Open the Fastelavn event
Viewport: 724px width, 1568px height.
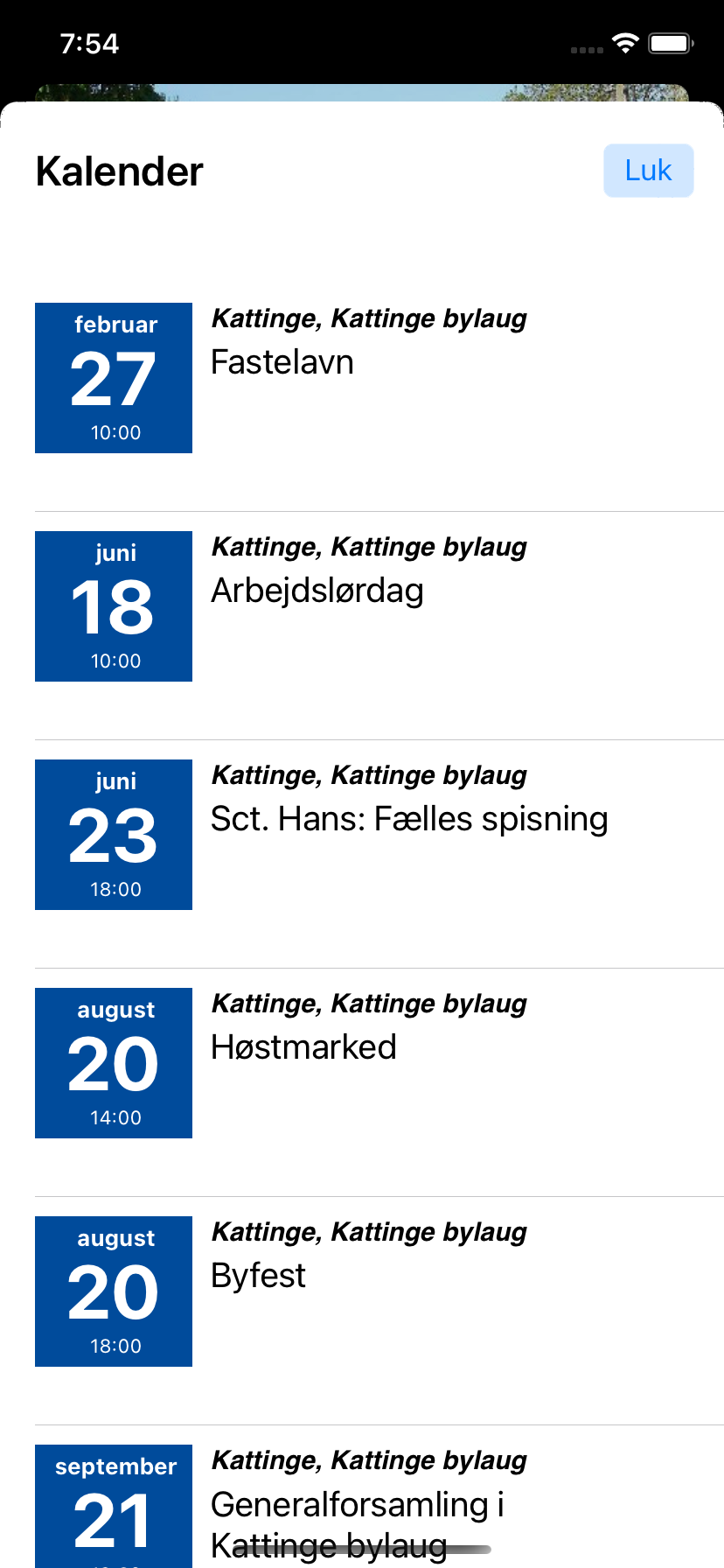click(x=282, y=362)
